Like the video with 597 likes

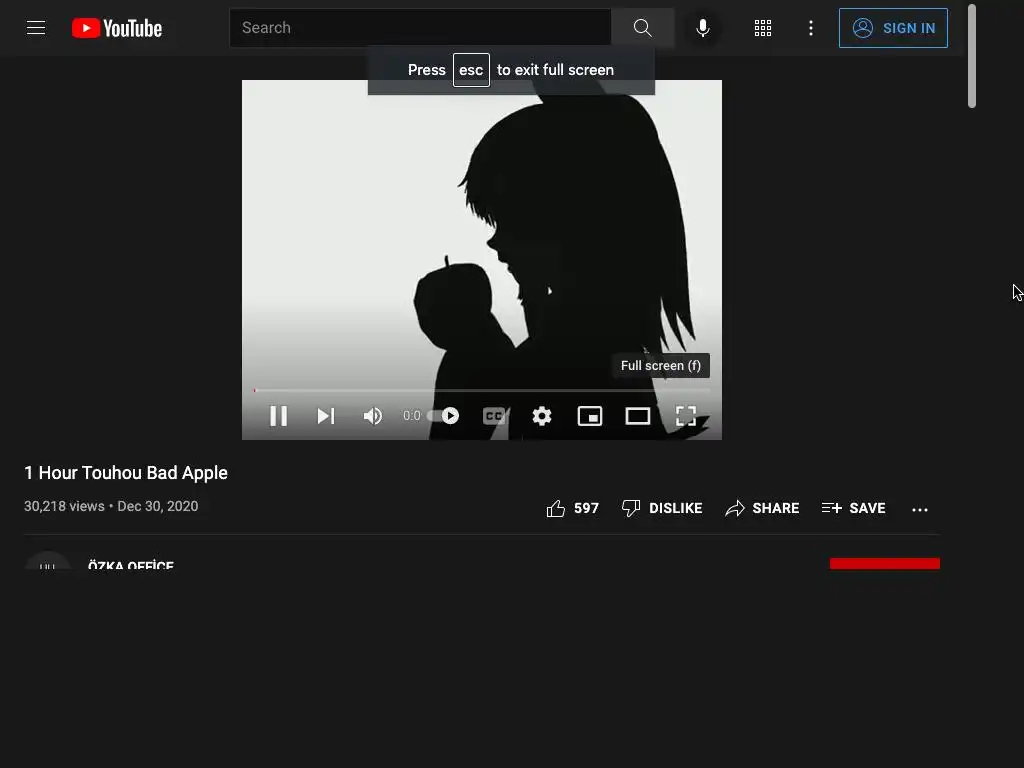click(572, 508)
